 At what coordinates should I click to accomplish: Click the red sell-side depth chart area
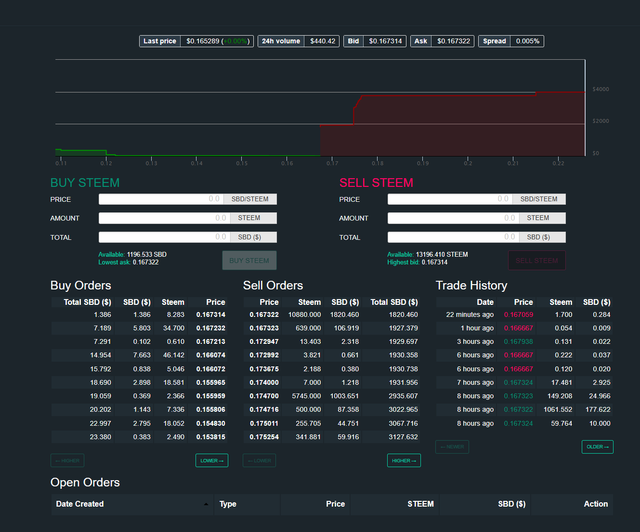point(452,125)
